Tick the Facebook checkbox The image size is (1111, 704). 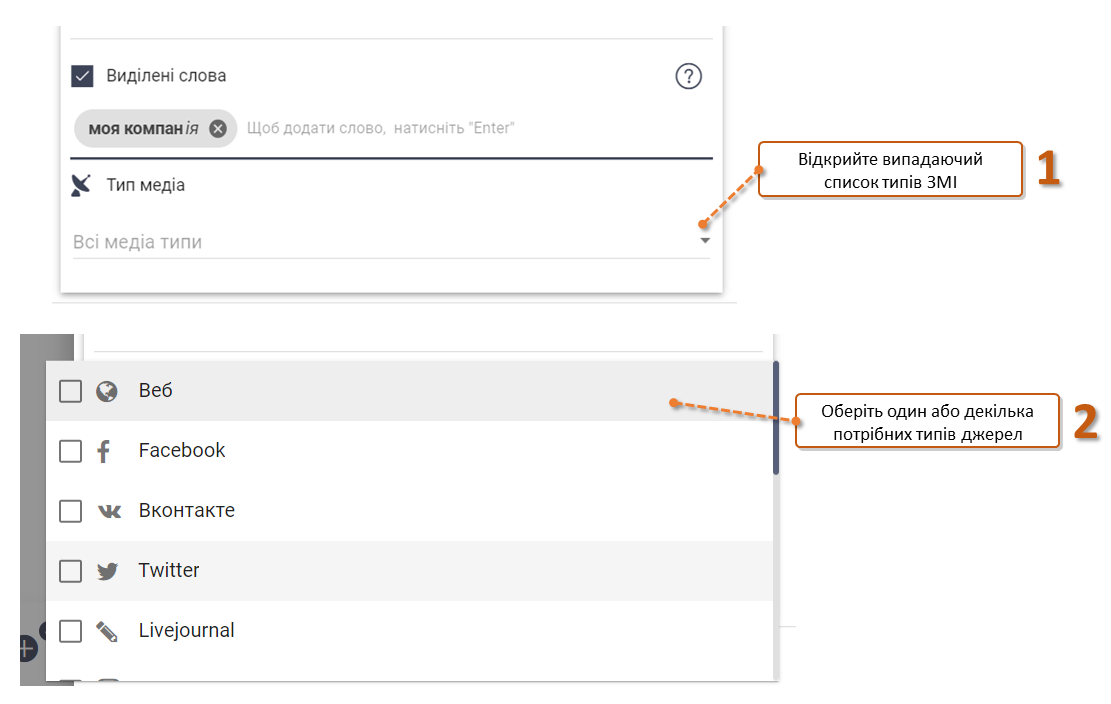point(70,451)
